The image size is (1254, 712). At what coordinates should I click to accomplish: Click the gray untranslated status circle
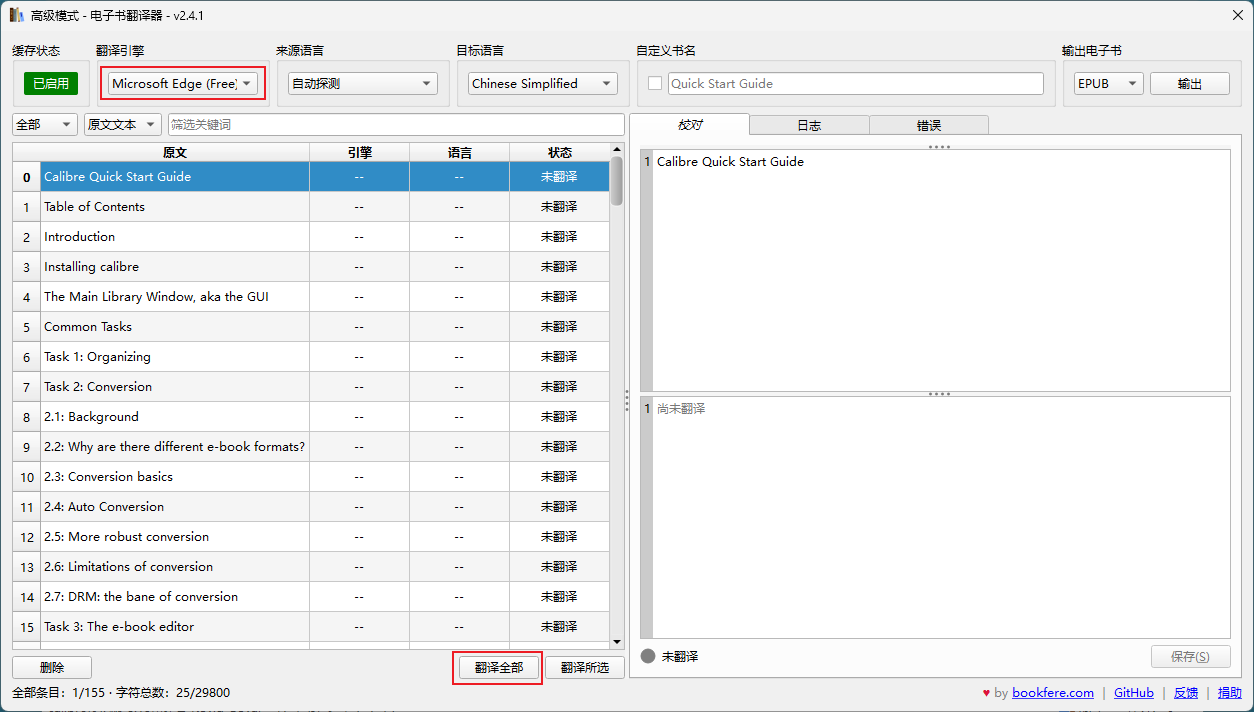[x=648, y=656]
